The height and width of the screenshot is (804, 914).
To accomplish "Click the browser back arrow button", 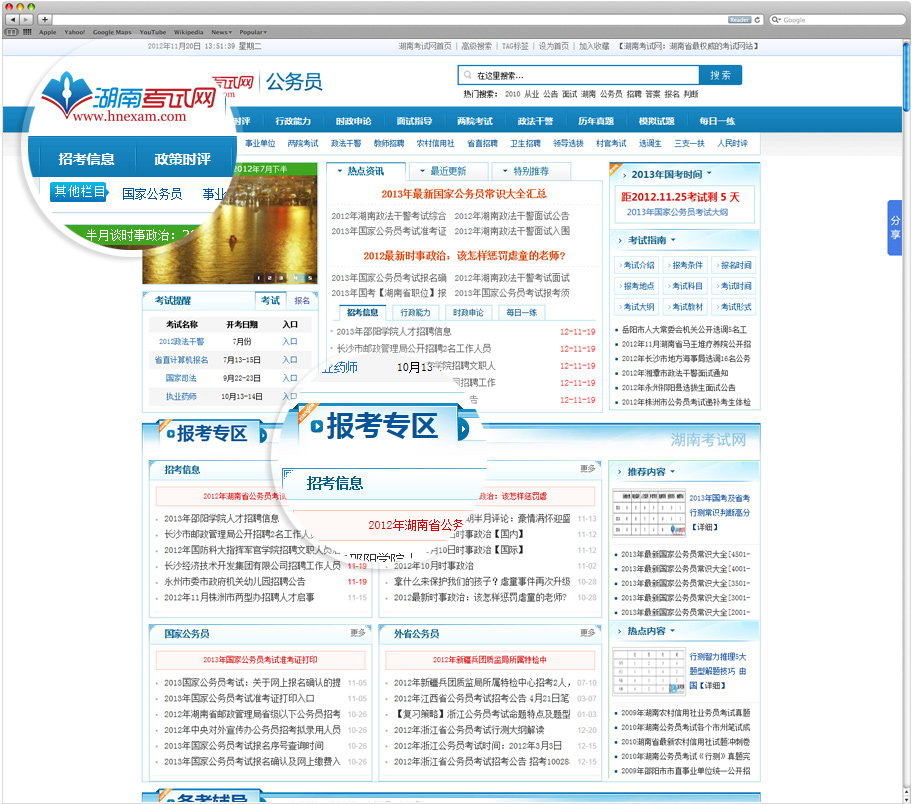I will point(12,19).
